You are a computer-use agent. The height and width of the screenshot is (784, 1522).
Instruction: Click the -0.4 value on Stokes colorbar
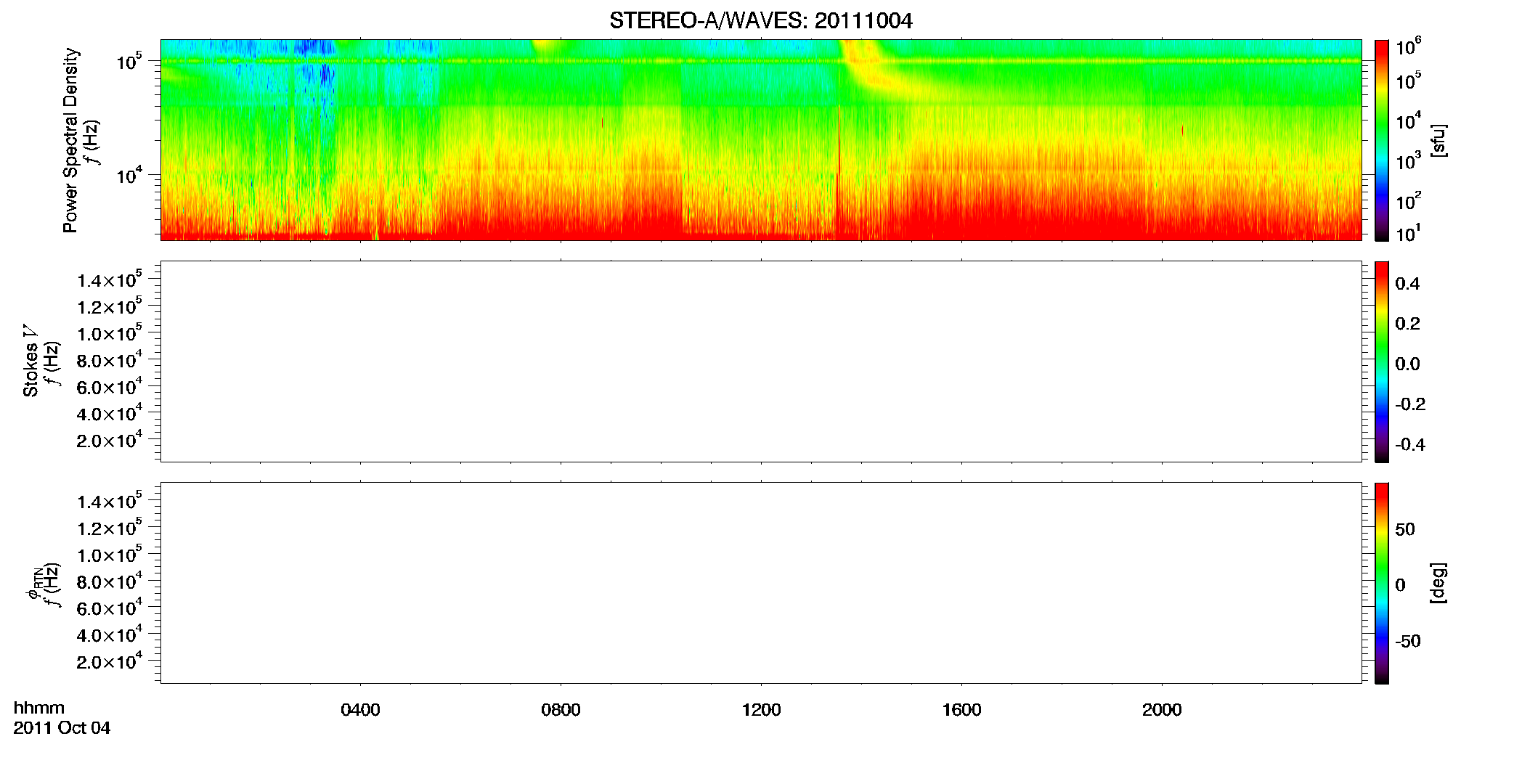tap(1410, 444)
